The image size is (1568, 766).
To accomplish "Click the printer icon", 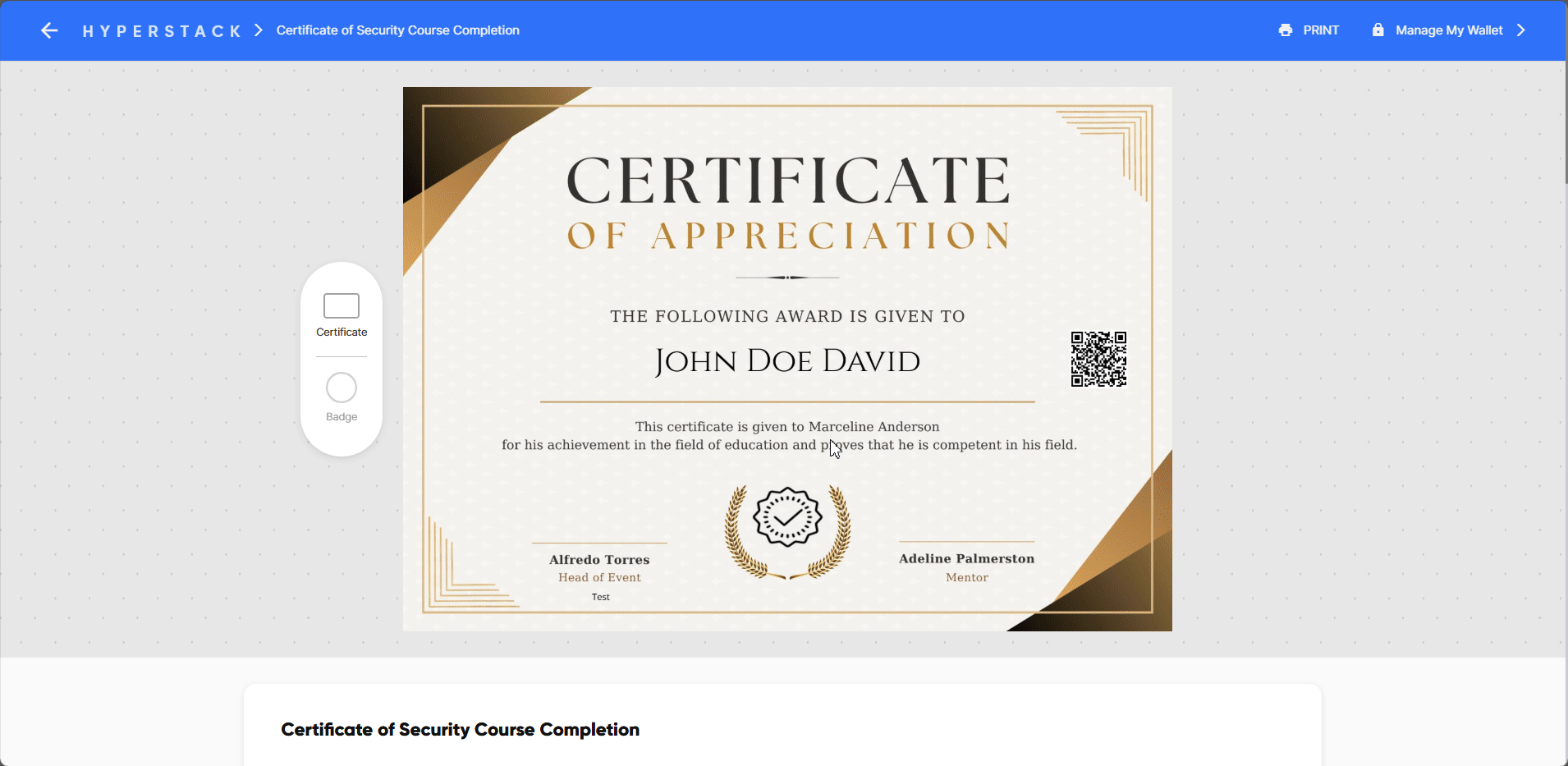I will tap(1286, 30).
